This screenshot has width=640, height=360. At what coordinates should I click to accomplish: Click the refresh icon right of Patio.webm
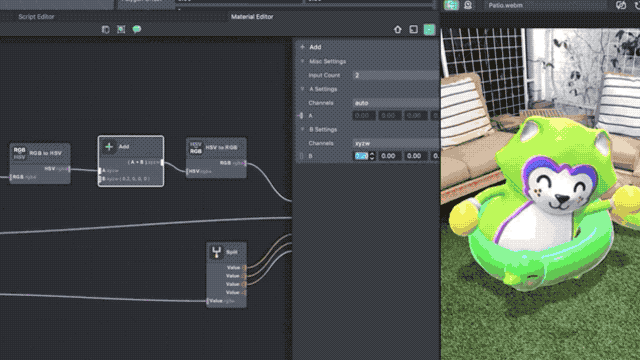[x=621, y=5]
